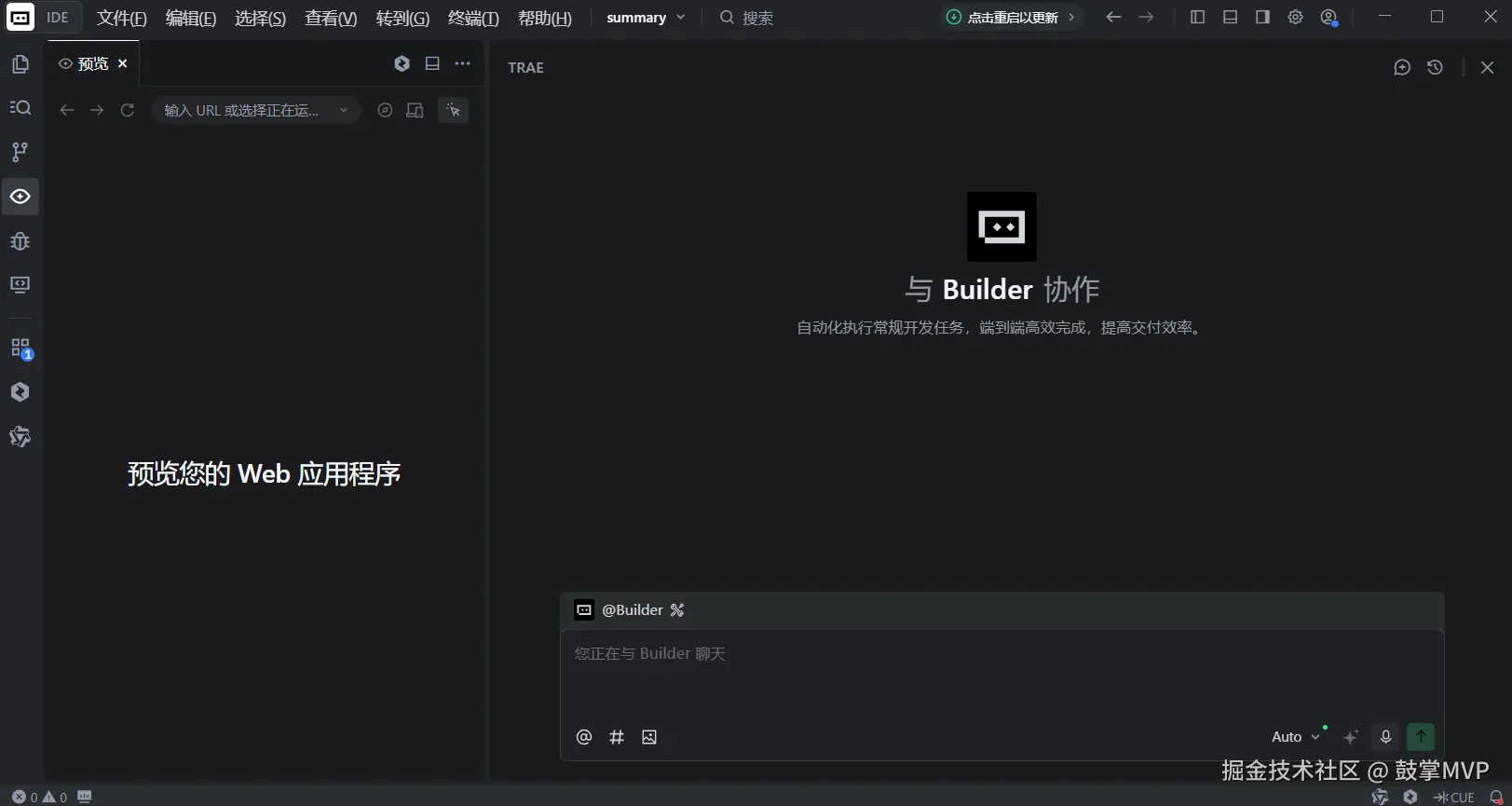Go forward in the preview browser
Screen dimensions: 1512x806
(97, 110)
